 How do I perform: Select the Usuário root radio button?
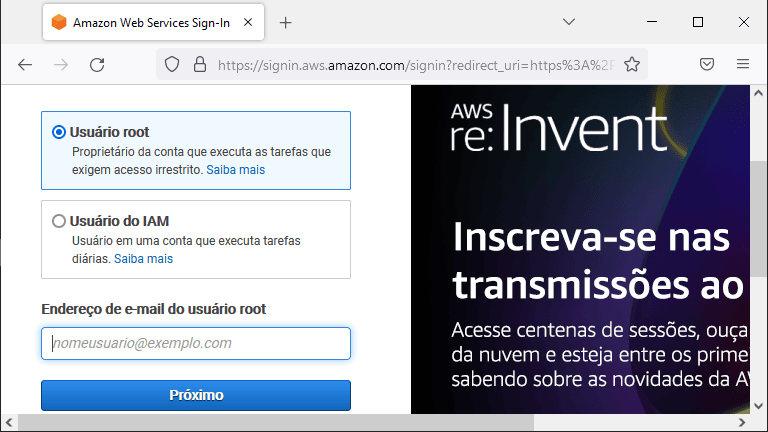tap(59, 132)
